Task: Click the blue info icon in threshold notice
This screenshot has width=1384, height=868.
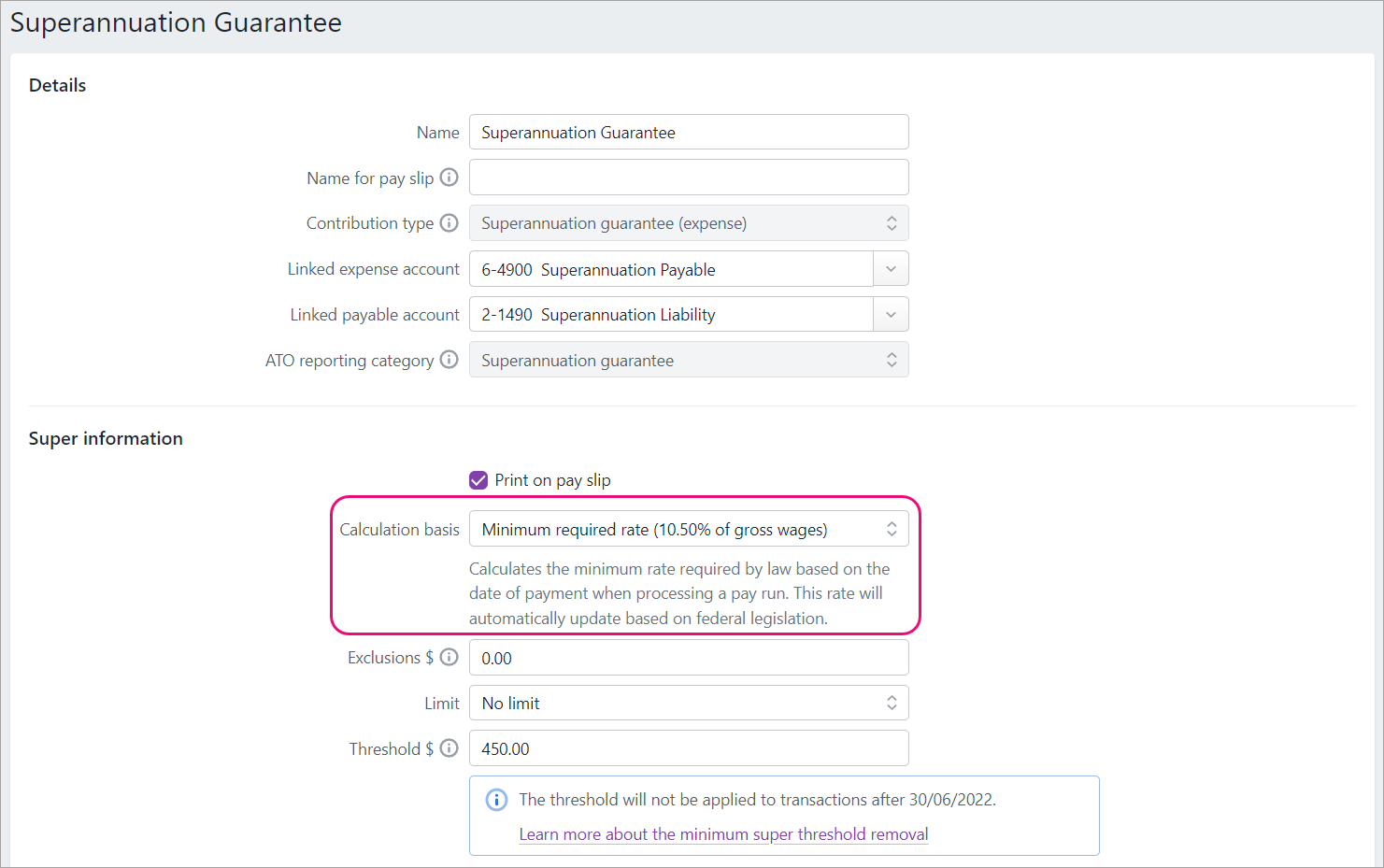Action: tap(496, 800)
